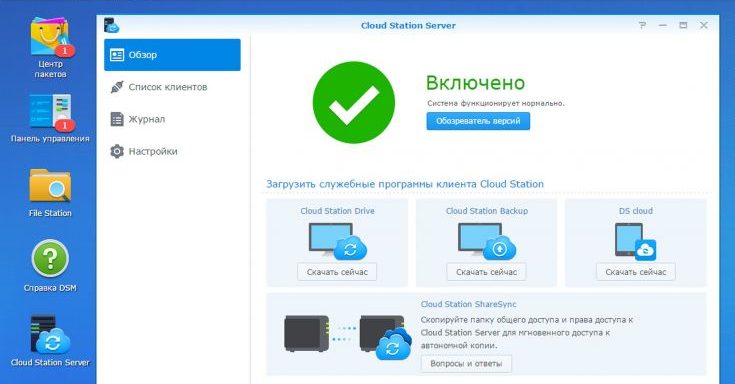The image size is (735, 384).
Task: Click the DS cloud label
Action: (636, 211)
